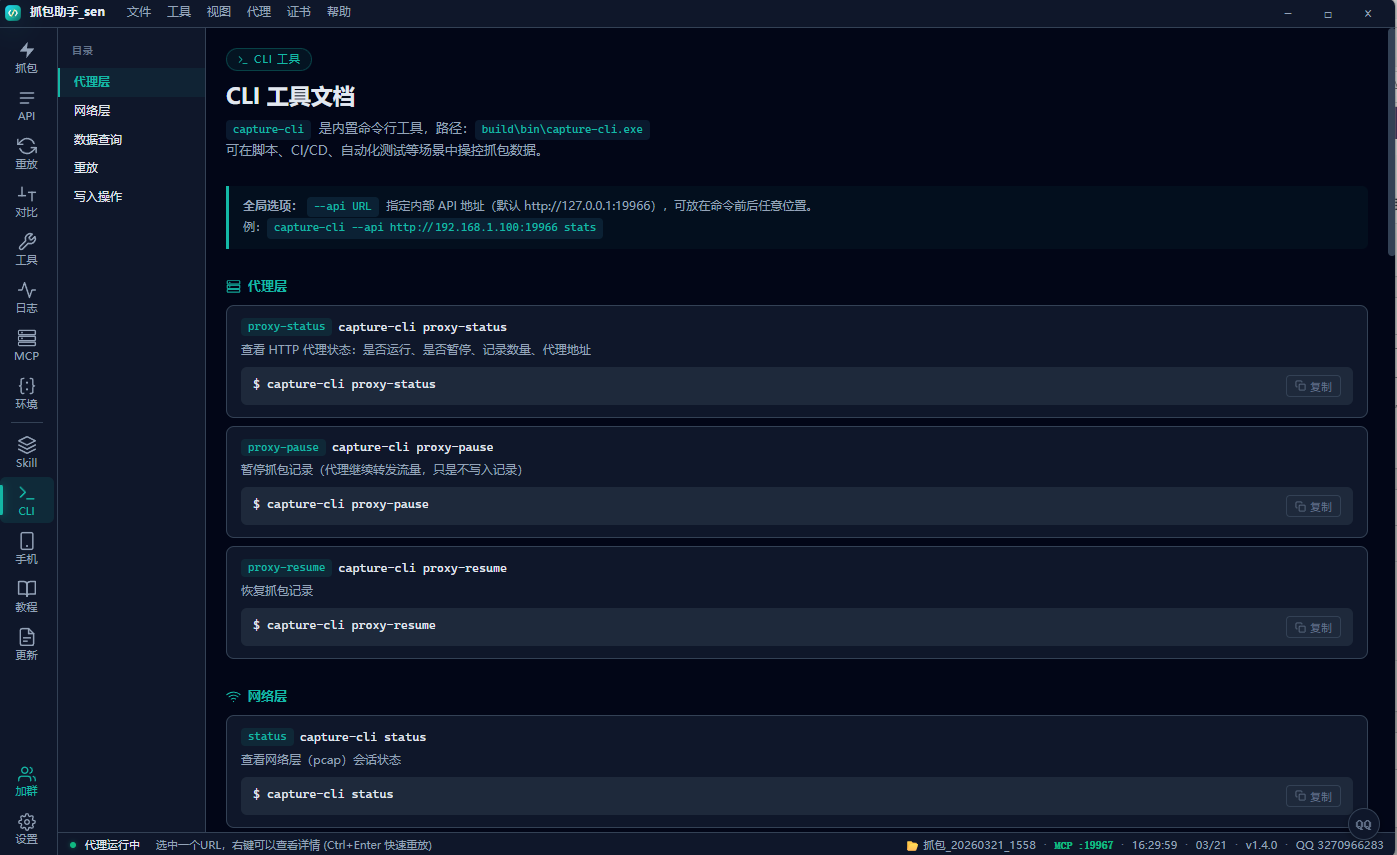Click the floating QQ round button
This screenshot has height=855, width=1397.
click(x=1363, y=824)
